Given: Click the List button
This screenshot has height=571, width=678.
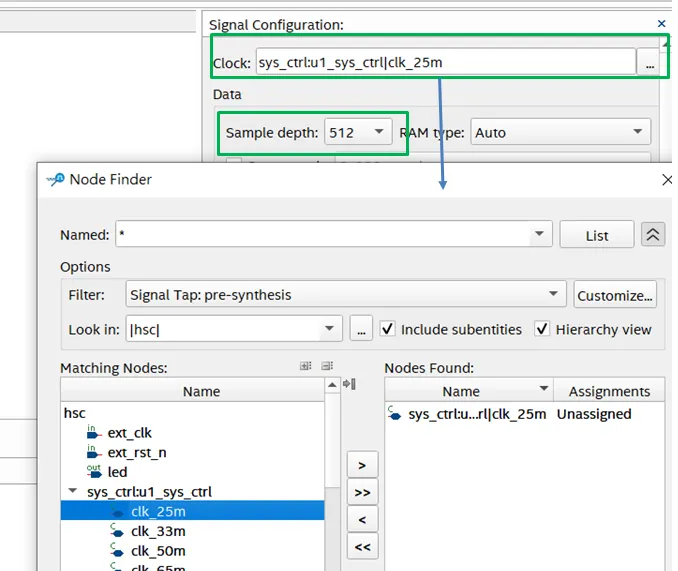Looking at the screenshot, I should 597,235.
